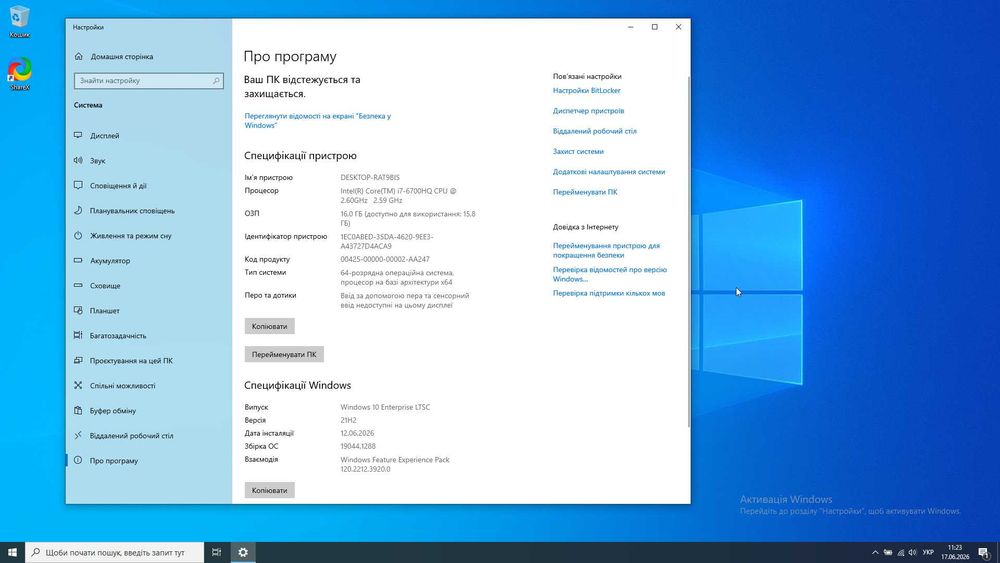Click the version value 21H2
1000x563 pixels.
(348, 420)
